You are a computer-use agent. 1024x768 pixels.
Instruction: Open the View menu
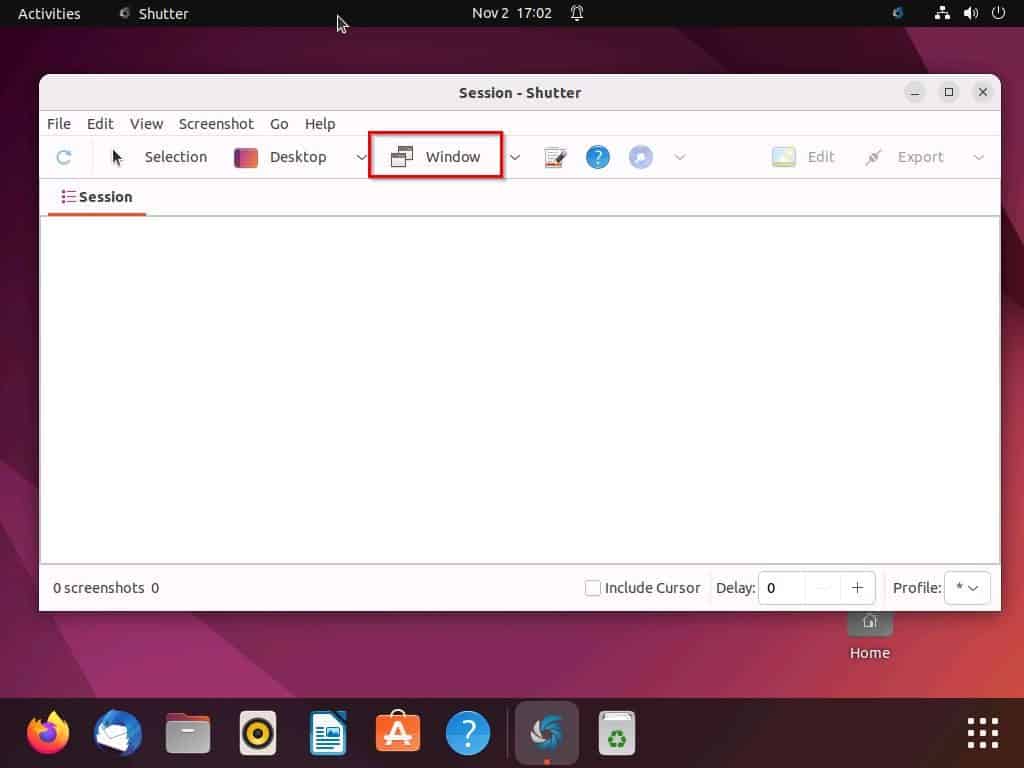pos(146,123)
